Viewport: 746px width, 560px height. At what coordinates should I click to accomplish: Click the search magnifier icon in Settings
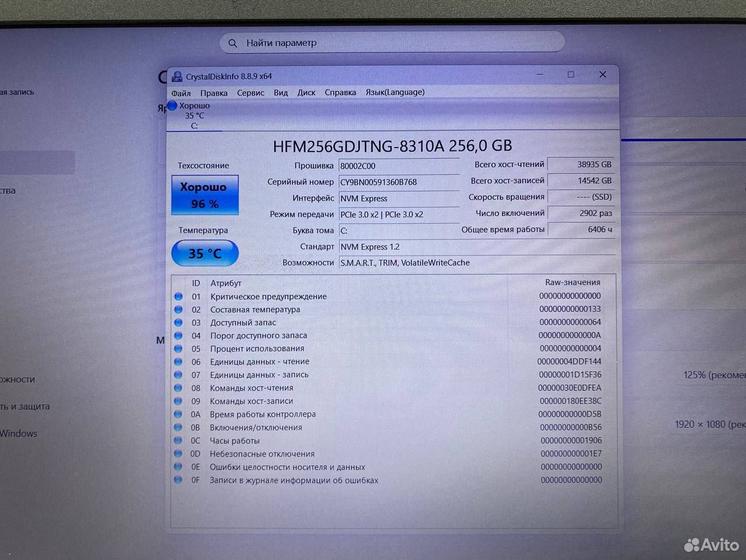233,43
